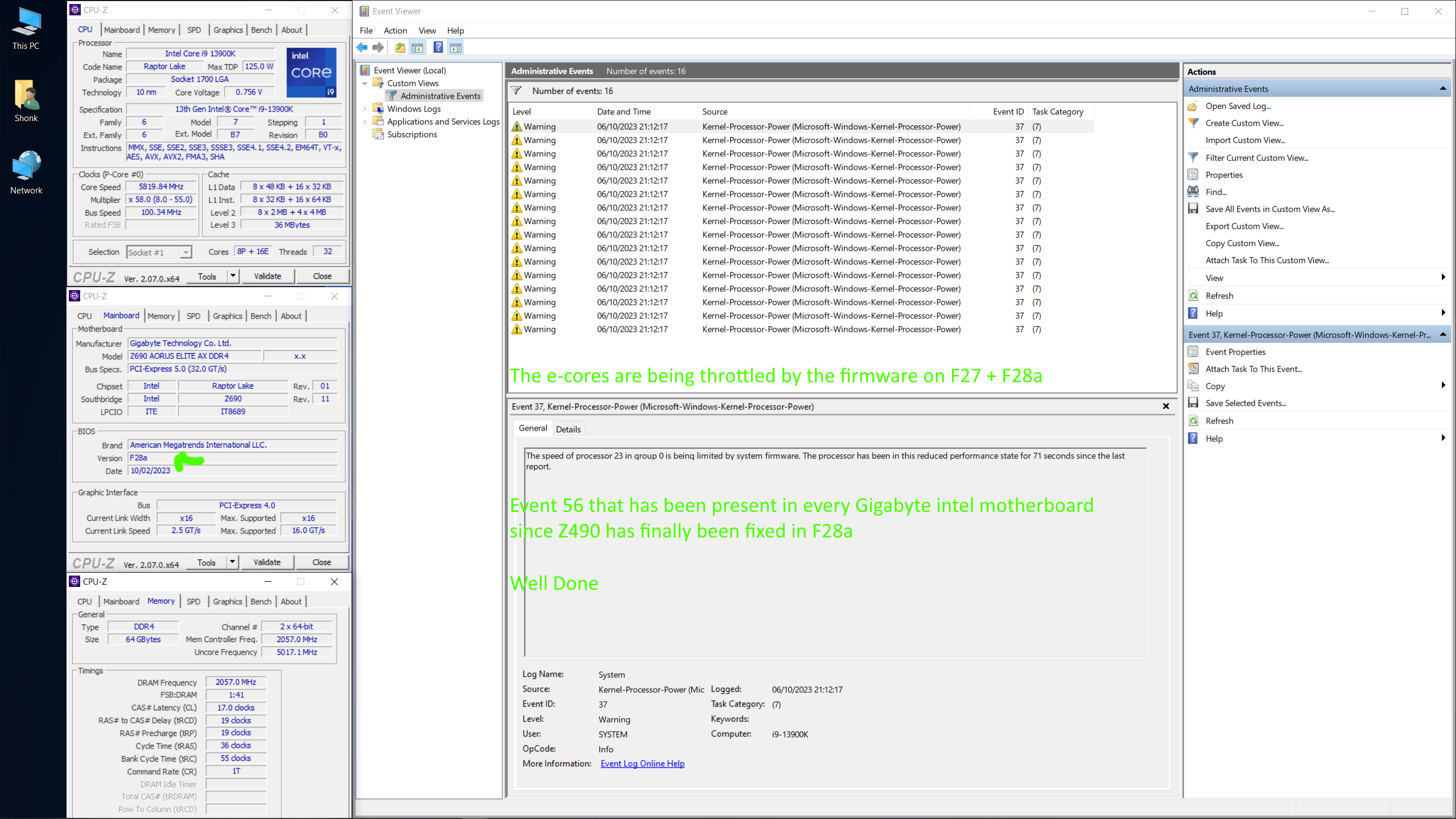The width and height of the screenshot is (1456, 819).
Task: Close the event detail preview pane
Action: pos(1166,406)
